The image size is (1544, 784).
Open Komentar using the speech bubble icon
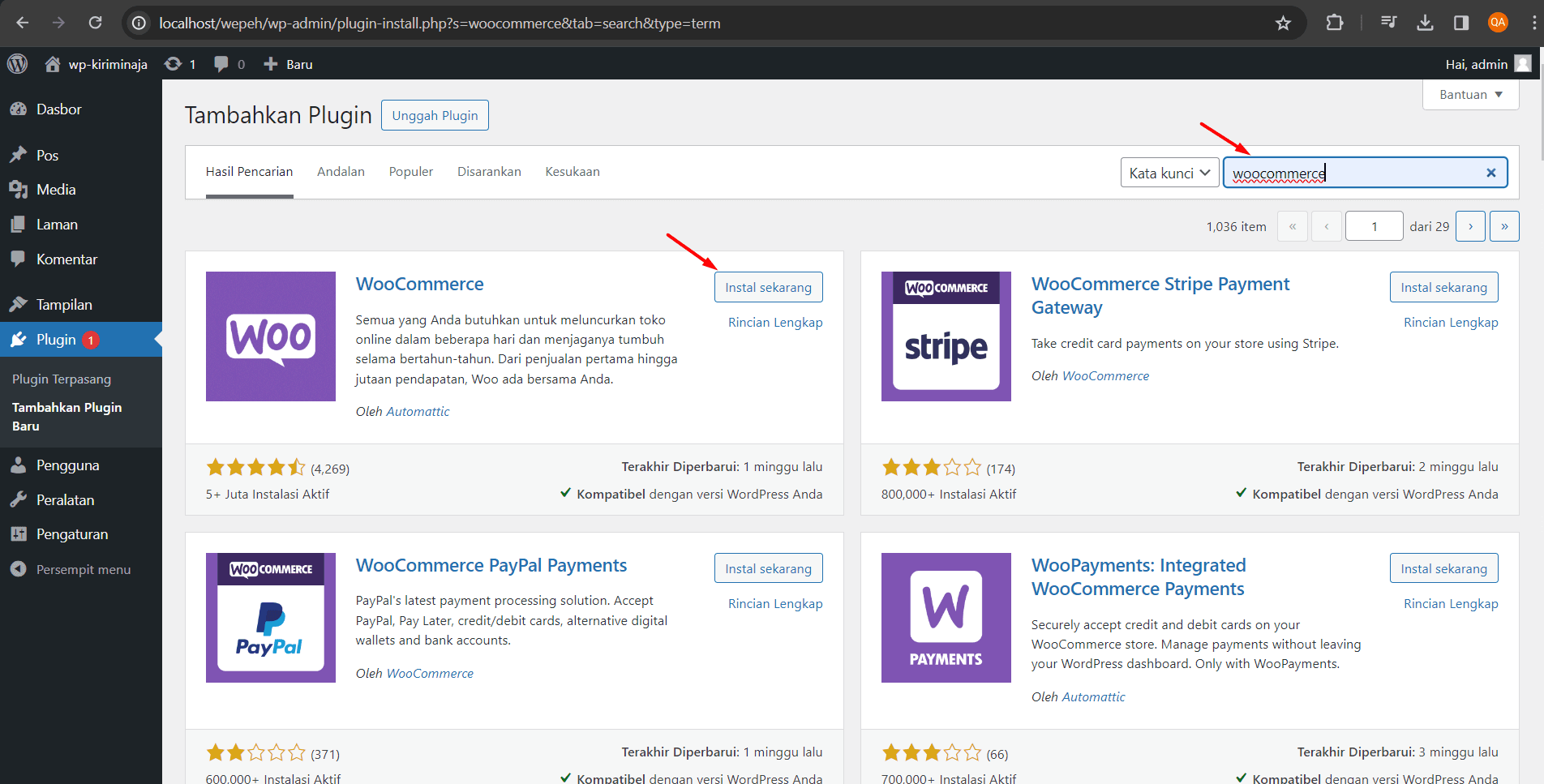[19, 259]
